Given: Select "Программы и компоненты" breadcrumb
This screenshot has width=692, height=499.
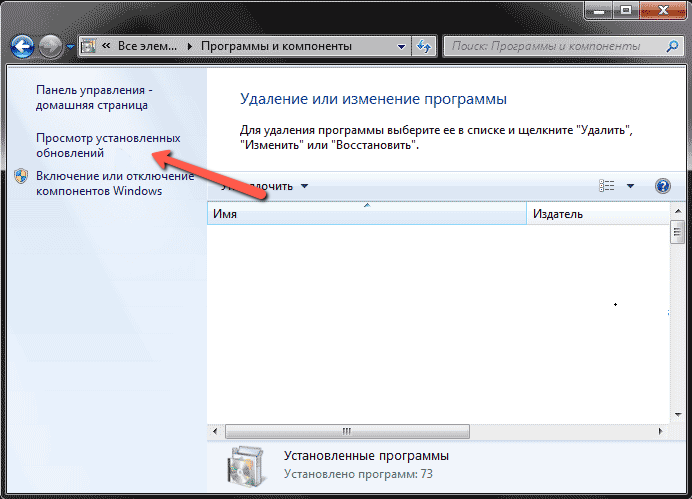Looking at the screenshot, I should pyautogui.click(x=276, y=46).
